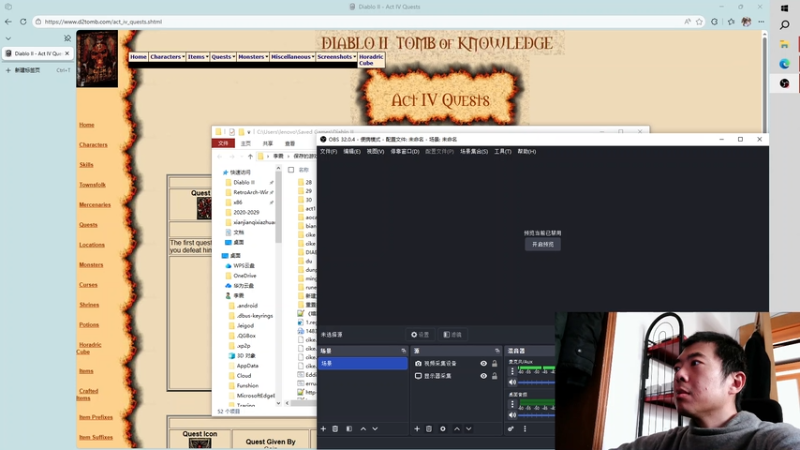Open desktop audio channel three-dot options
The width and height of the screenshot is (800, 450).
coord(512,404)
